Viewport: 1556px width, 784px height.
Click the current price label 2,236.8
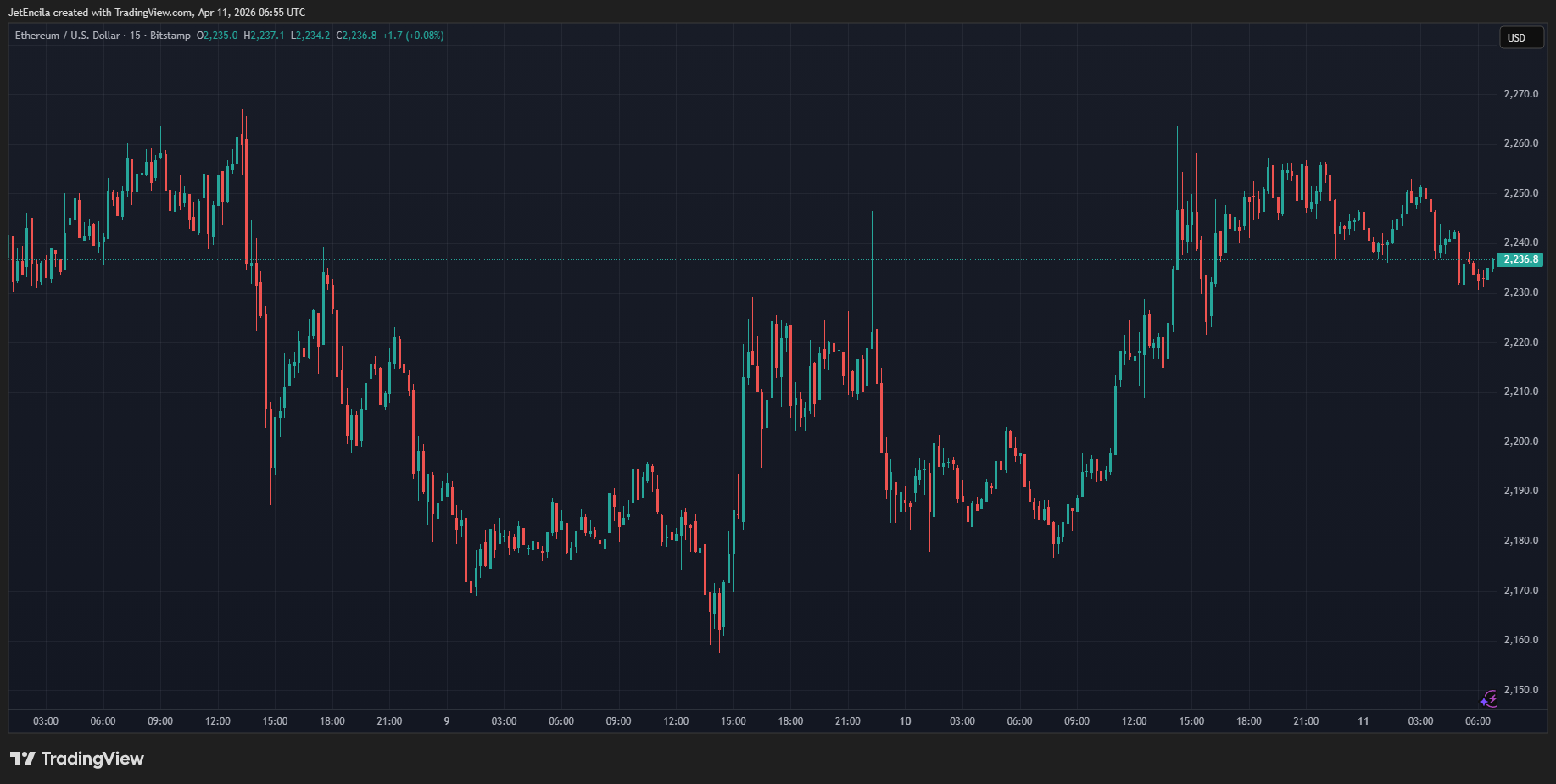[x=1520, y=259]
